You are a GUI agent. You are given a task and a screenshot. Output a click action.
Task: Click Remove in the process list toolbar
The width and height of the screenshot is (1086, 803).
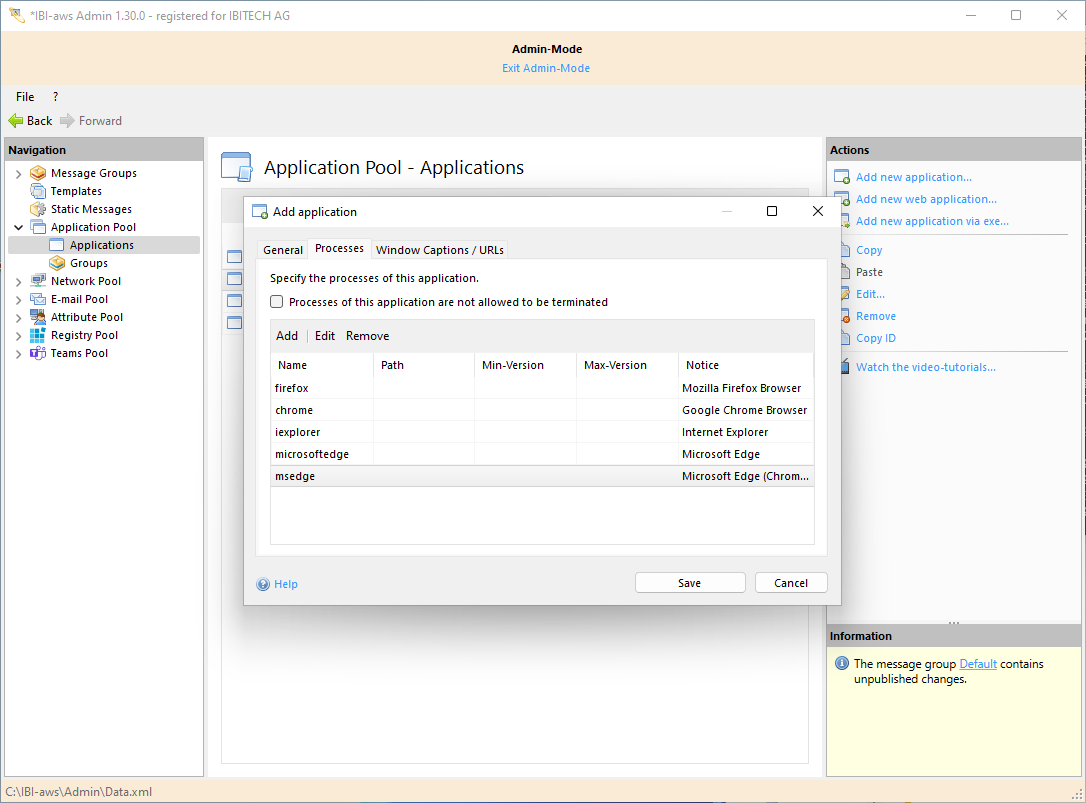(367, 336)
